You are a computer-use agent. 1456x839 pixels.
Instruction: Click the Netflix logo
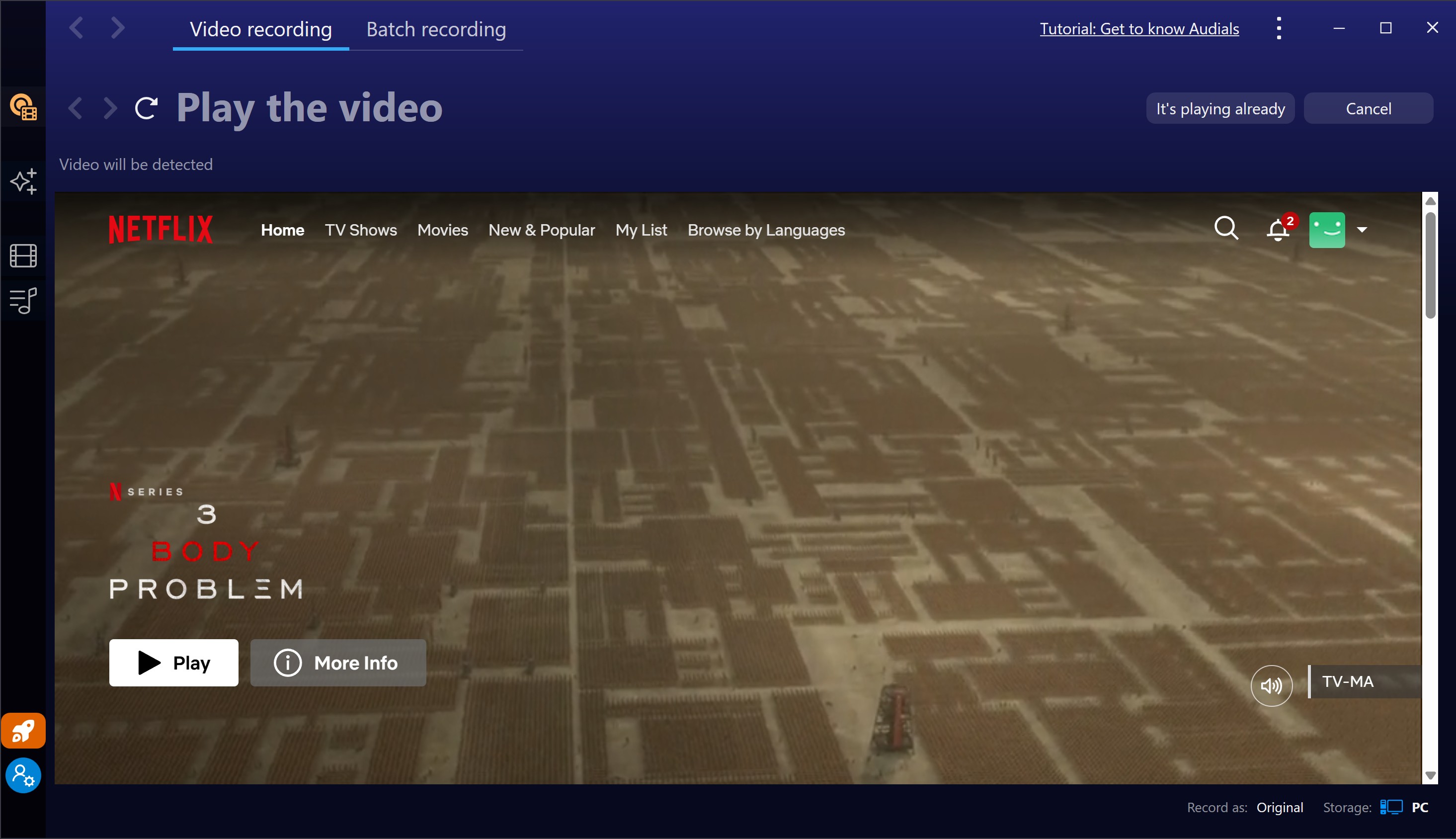click(x=161, y=229)
